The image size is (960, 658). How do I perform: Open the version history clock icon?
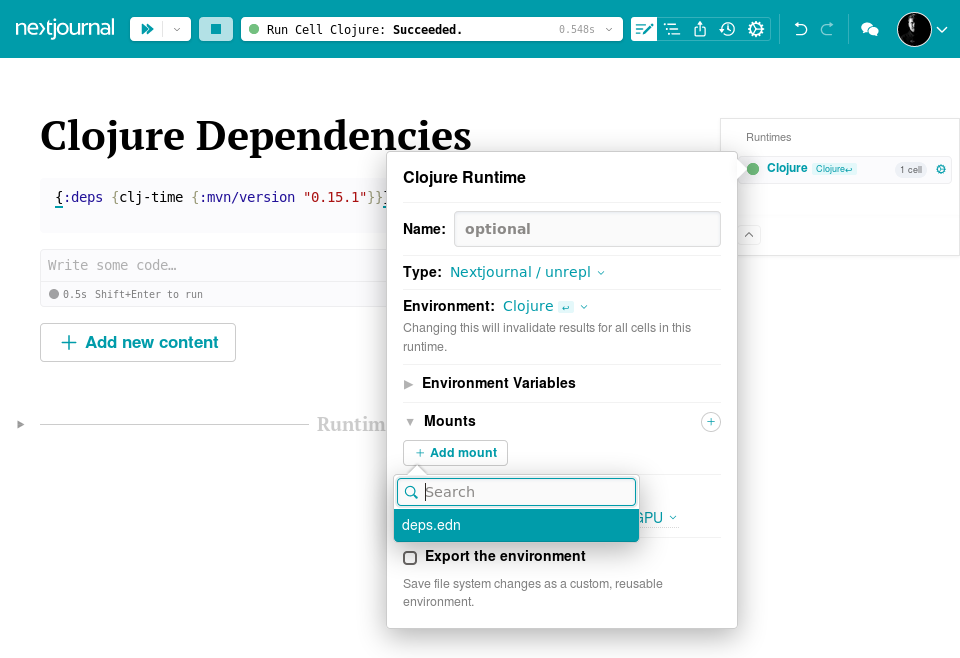727,29
